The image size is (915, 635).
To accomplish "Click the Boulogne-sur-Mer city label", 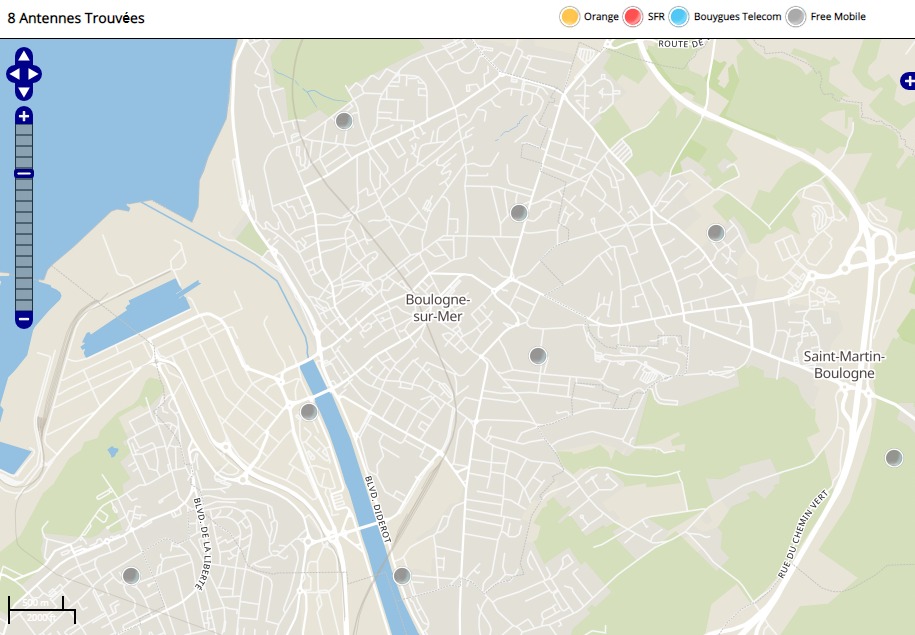I will tap(438, 308).
